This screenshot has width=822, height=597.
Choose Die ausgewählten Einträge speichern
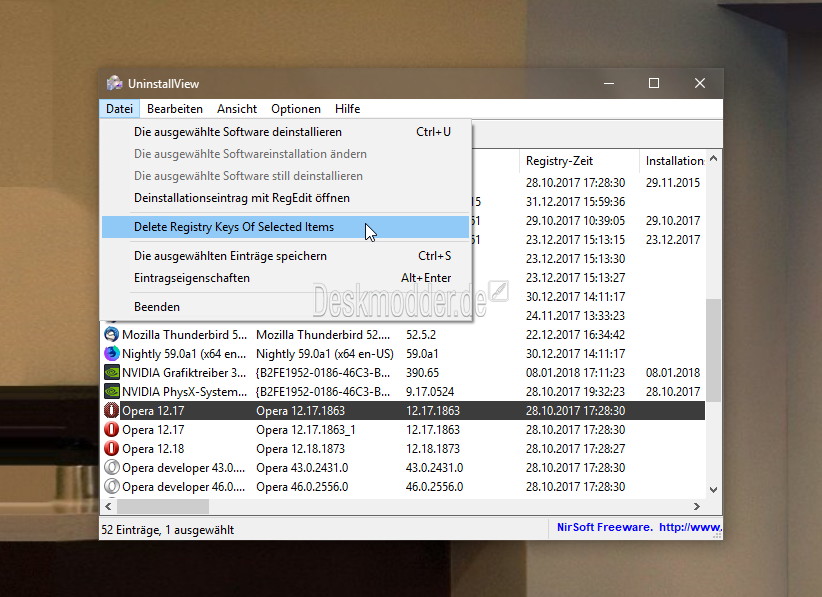285,256
